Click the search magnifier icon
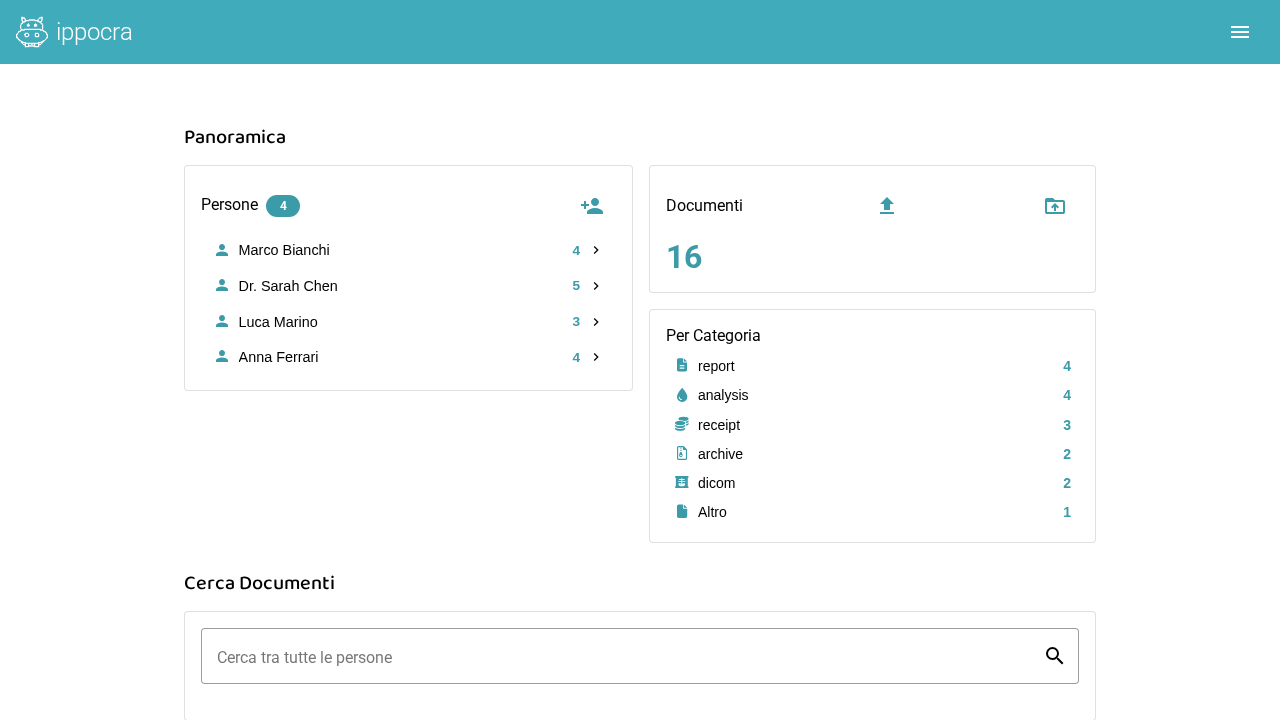 point(1054,656)
